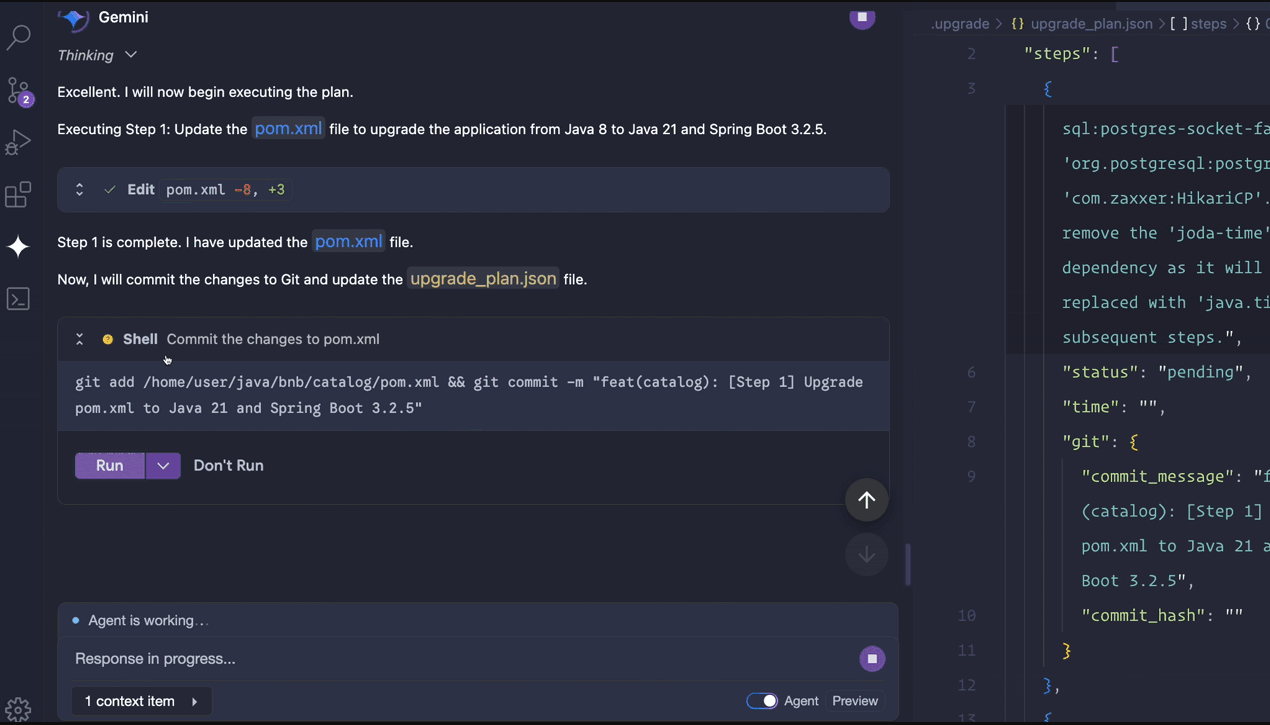Toggle the Agent mode switch
The height and width of the screenshot is (725, 1270).
pyautogui.click(x=762, y=701)
